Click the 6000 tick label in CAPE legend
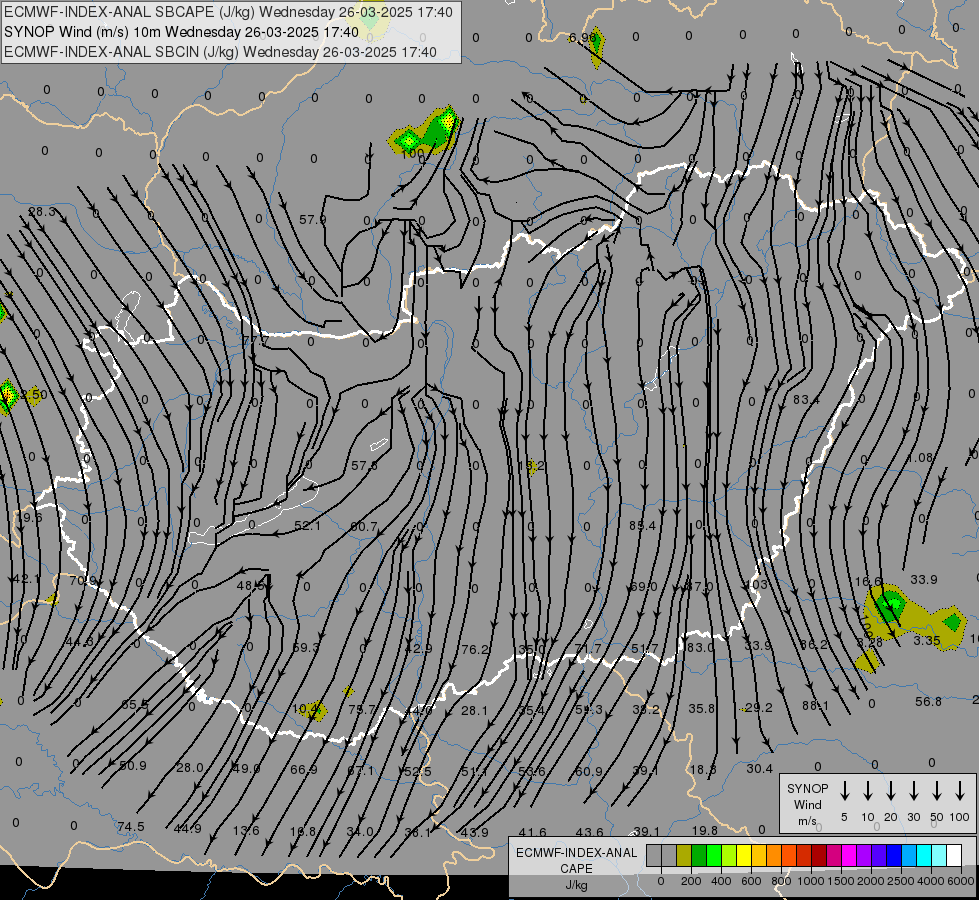This screenshot has width=979, height=900. (960, 881)
